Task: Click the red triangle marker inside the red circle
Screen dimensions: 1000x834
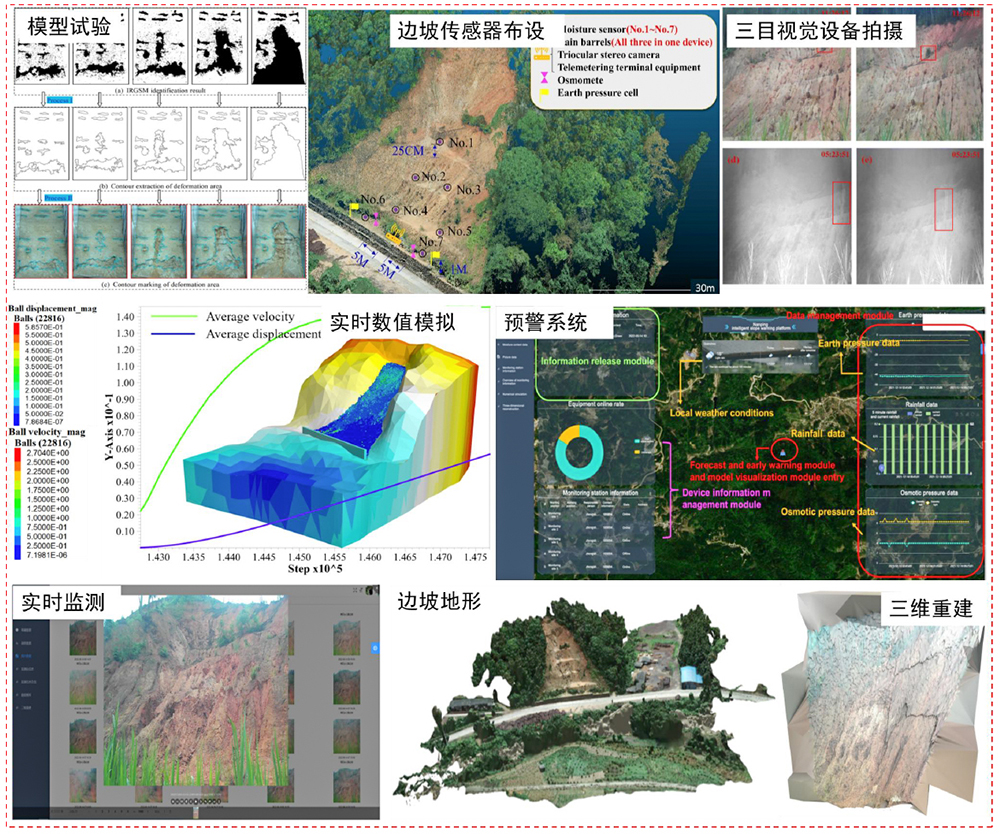Action: point(784,453)
